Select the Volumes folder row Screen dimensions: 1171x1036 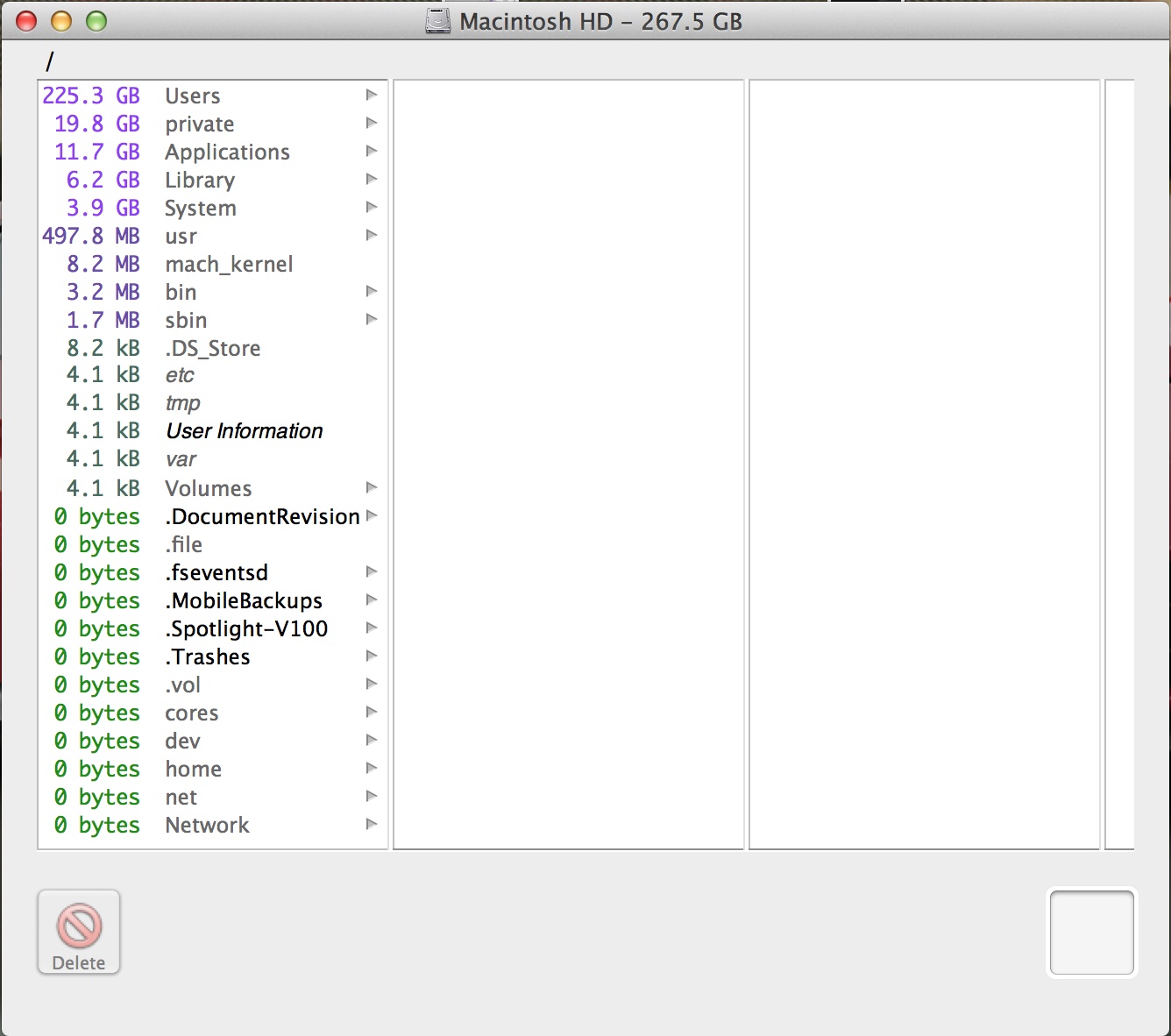click(x=213, y=488)
